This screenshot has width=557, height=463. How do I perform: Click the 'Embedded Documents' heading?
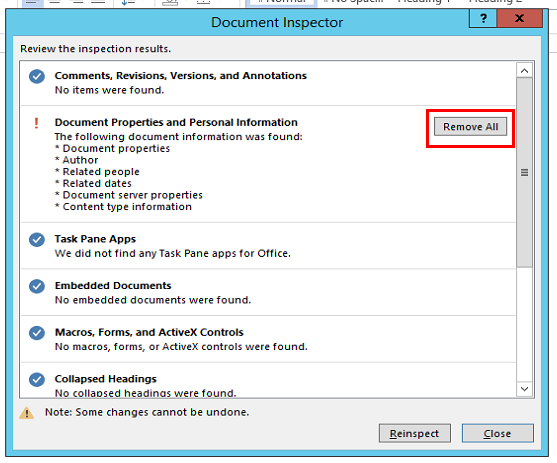click(x=113, y=286)
